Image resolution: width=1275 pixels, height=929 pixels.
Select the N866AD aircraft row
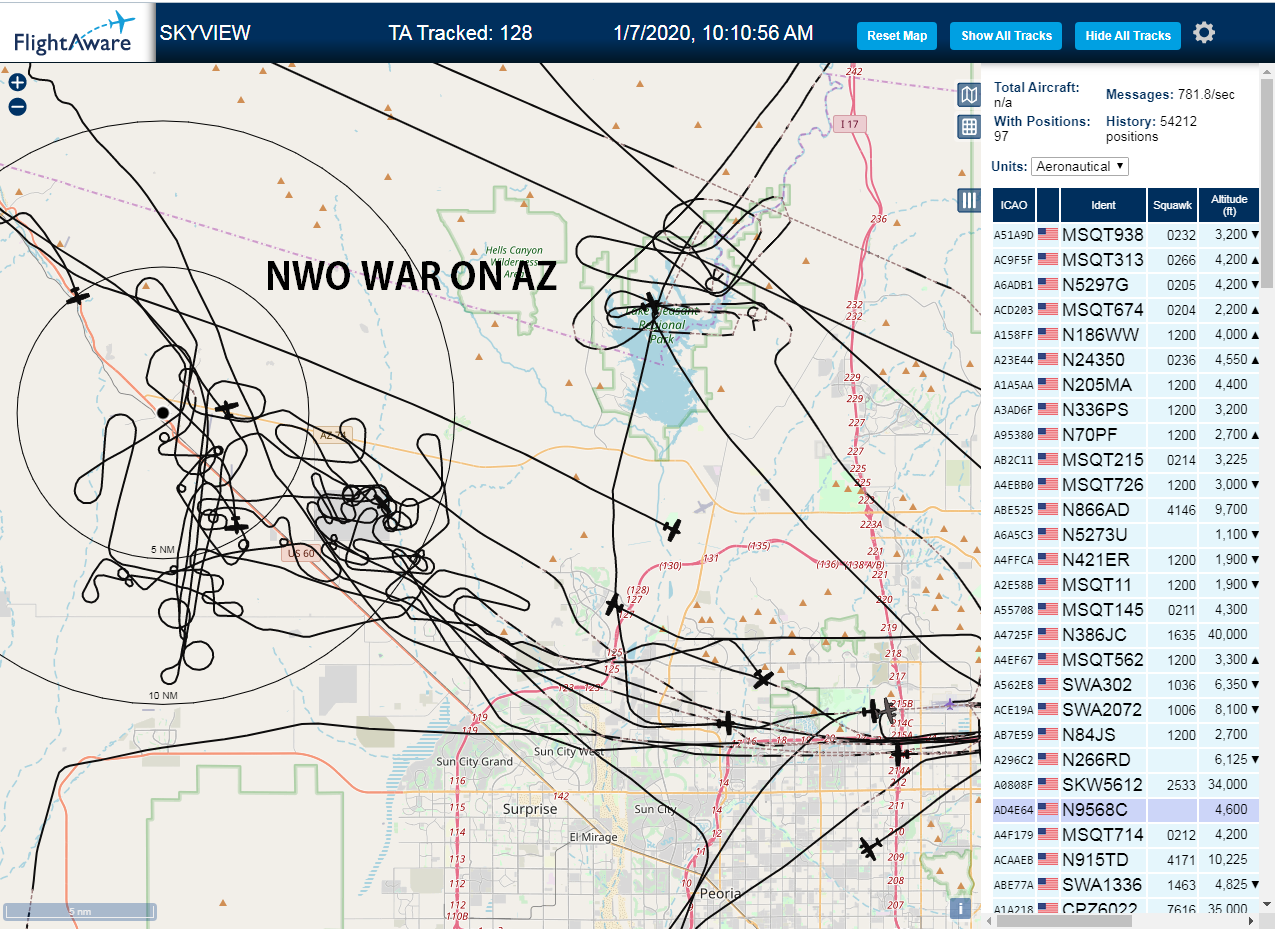(x=1127, y=510)
